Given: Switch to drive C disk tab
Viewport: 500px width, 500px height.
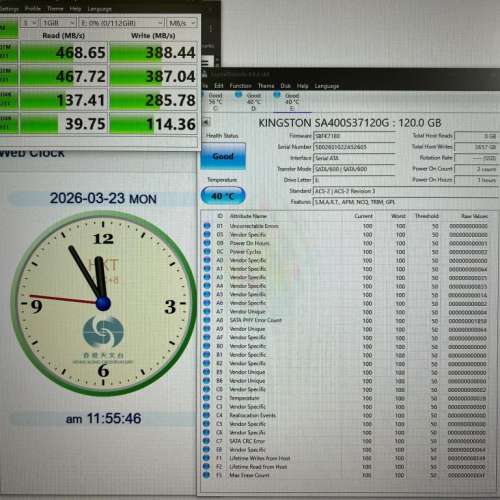Looking at the screenshot, I should (215, 102).
